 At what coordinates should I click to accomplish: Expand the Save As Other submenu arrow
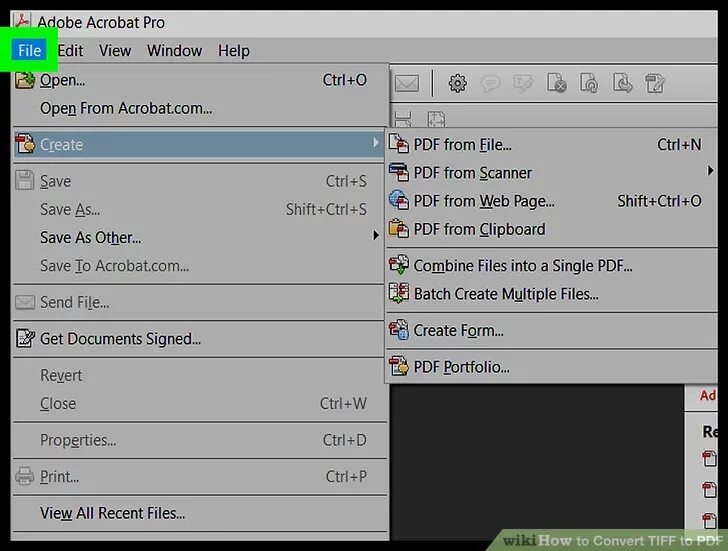[376, 236]
